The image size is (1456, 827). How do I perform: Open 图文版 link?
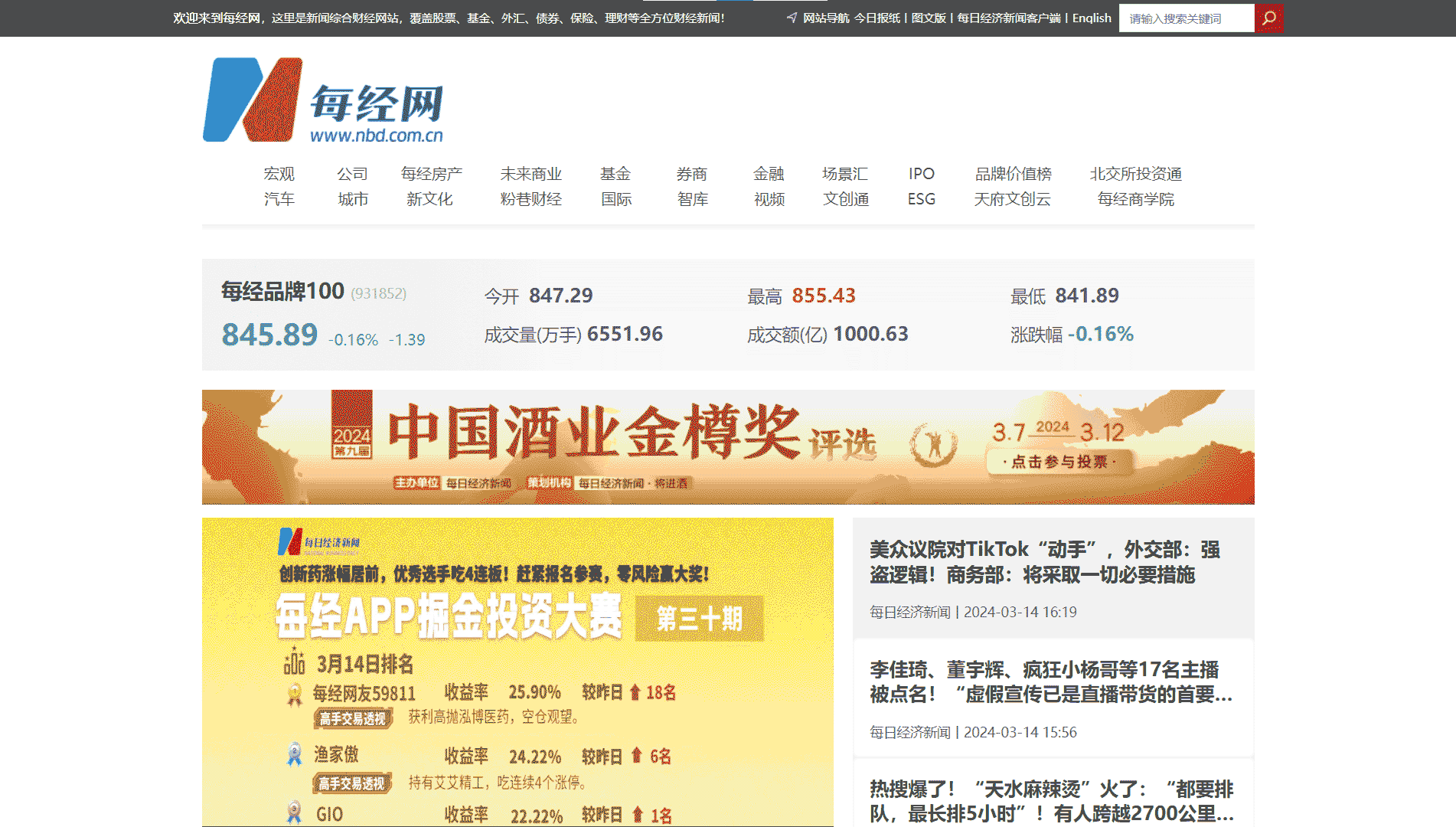pos(929,18)
